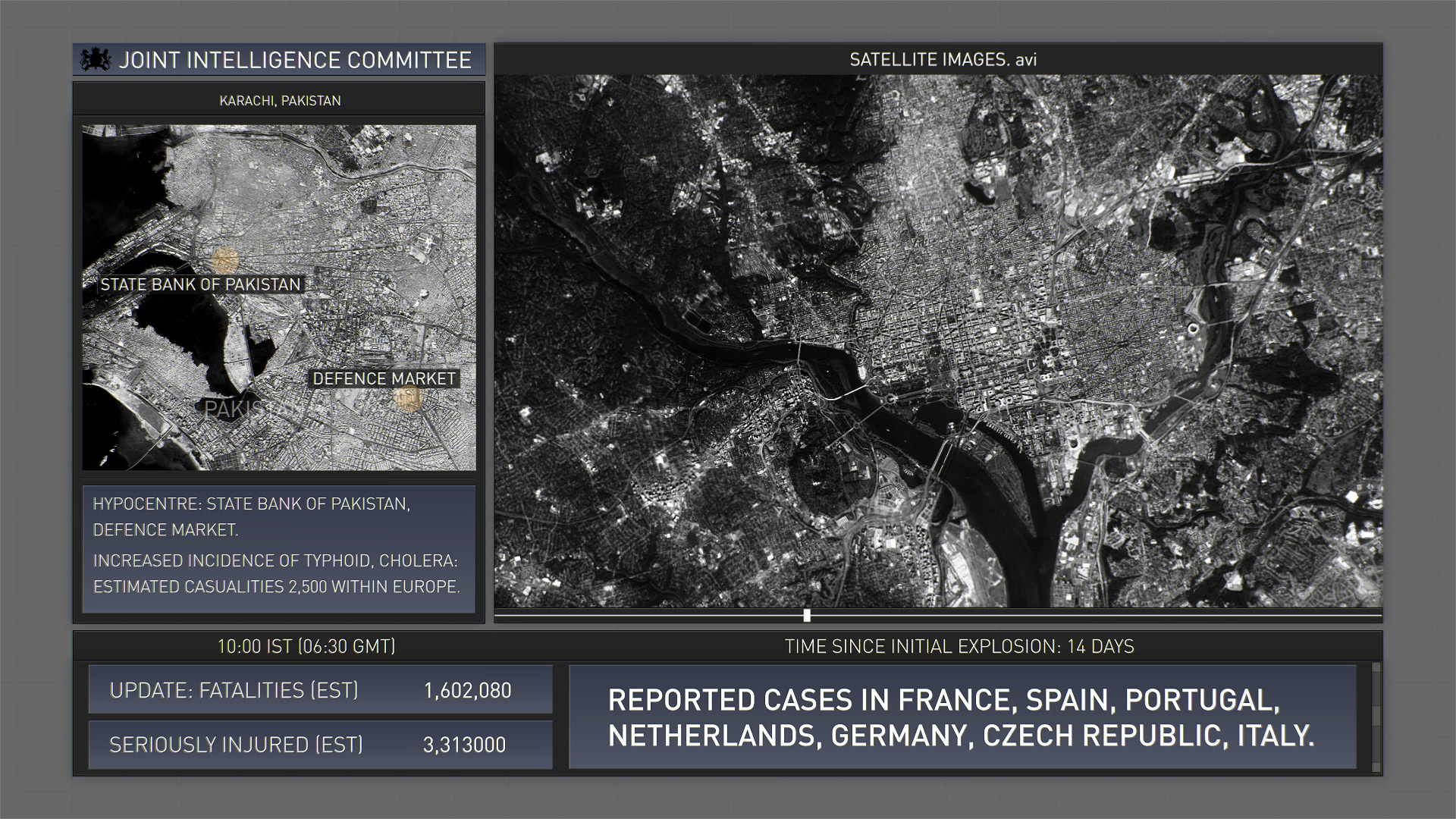Click the Reported Cases in France headline
This screenshot has width=1456, height=819.
961,717
